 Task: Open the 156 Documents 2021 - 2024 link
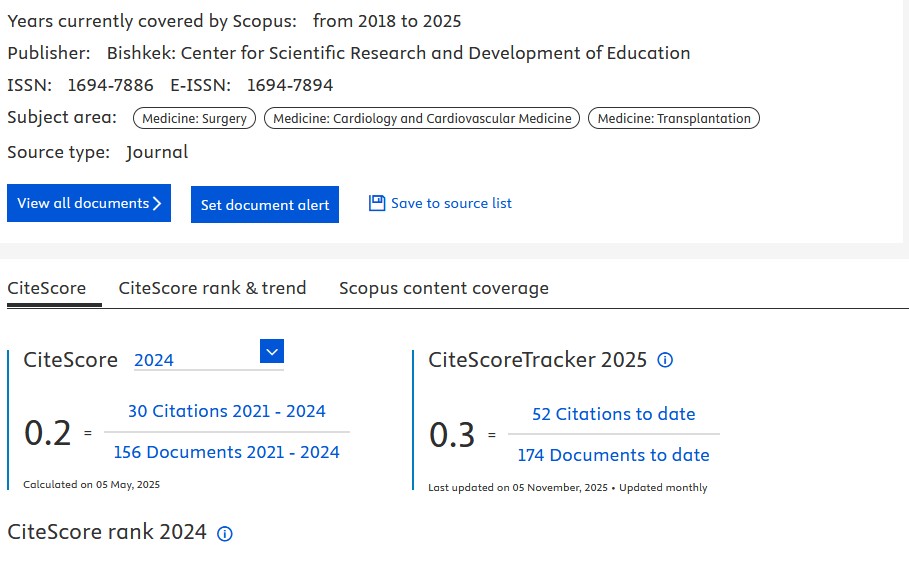coord(227,452)
